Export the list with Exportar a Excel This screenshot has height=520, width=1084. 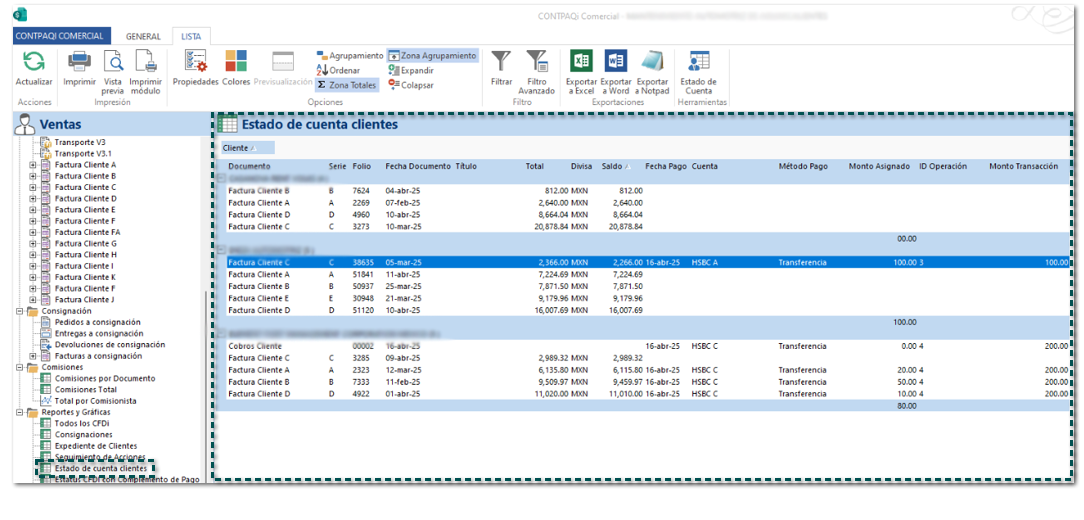[581, 62]
